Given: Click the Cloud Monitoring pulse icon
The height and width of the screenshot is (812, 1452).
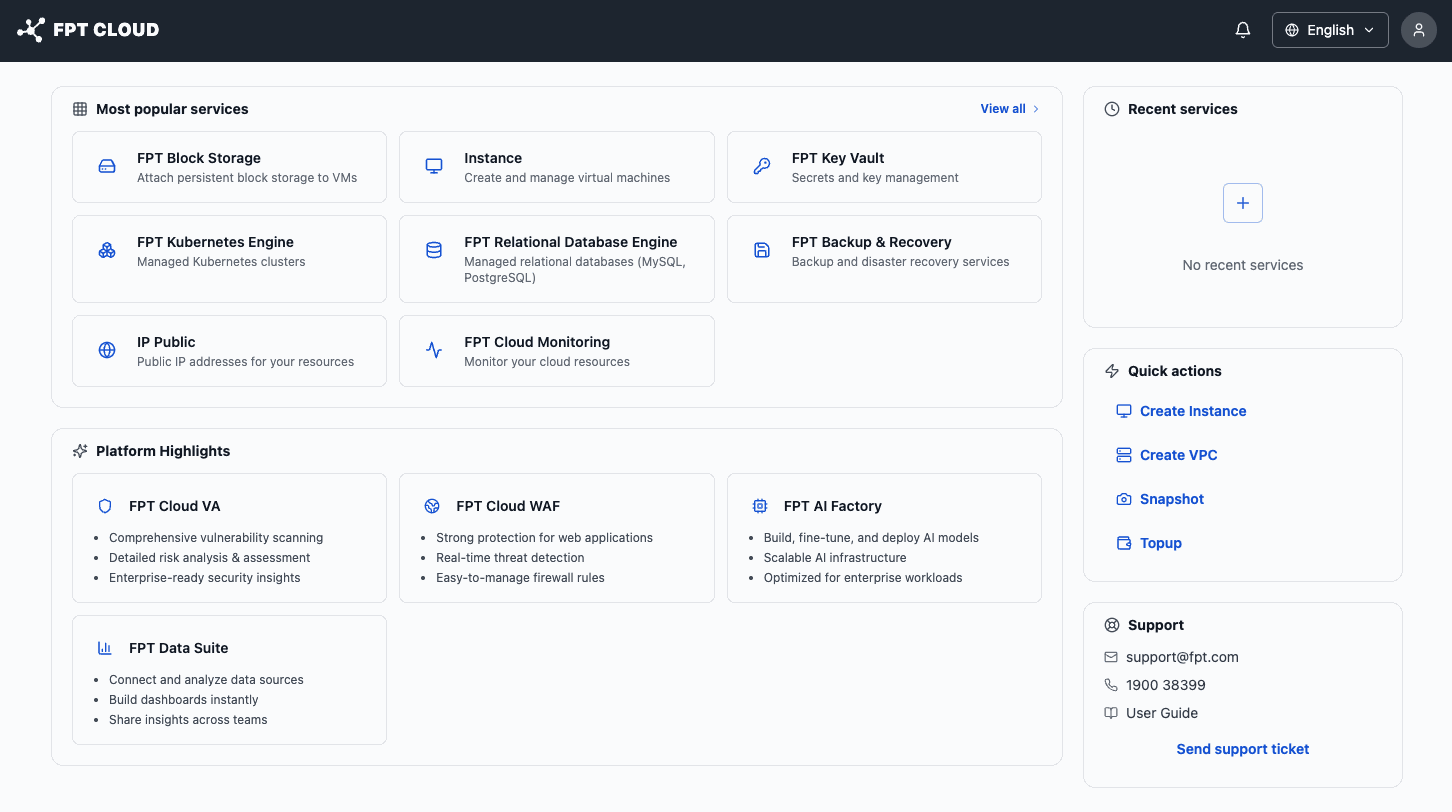Looking at the screenshot, I should pyautogui.click(x=434, y=350).
